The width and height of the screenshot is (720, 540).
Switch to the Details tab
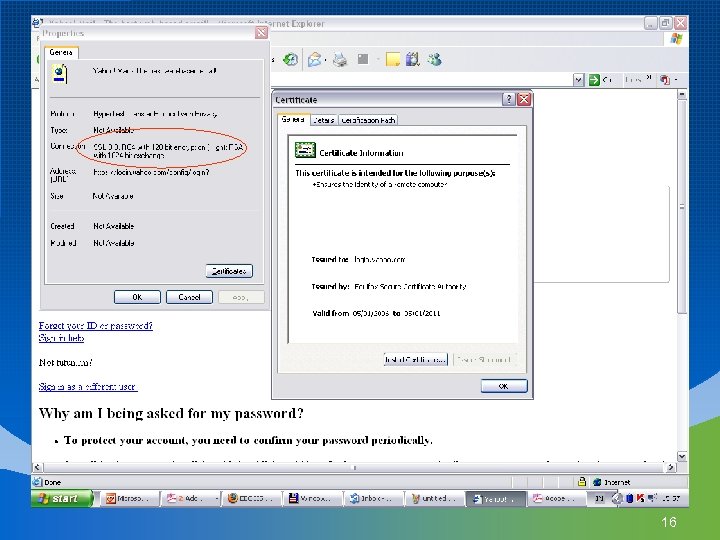[324, 120]
